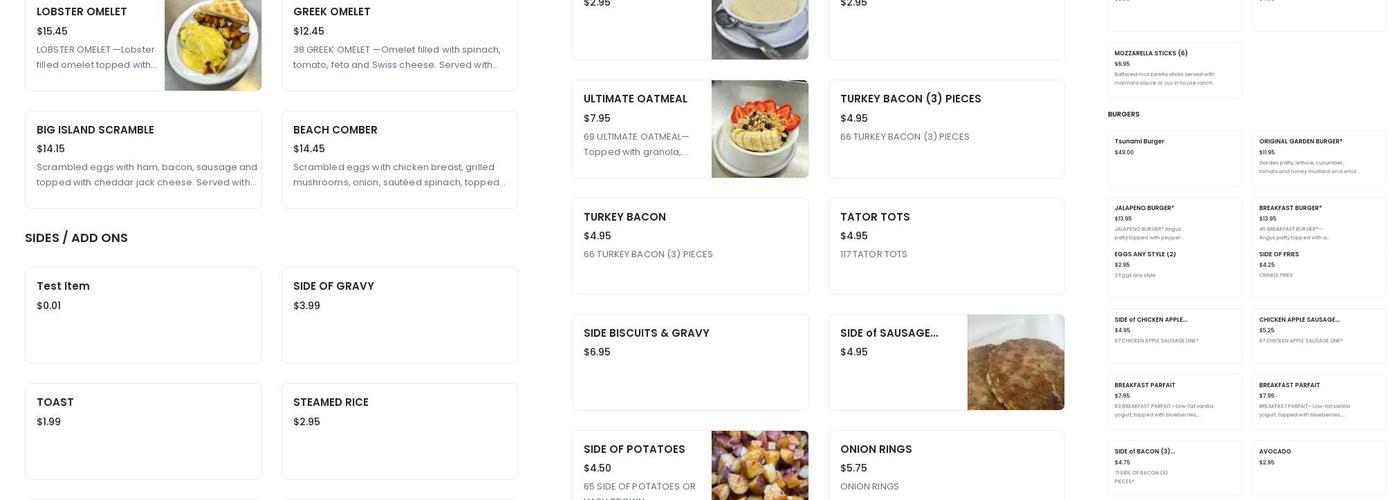The image size is (1400, 500).
Task: Select the Tator Tots item
Action: pos(947,246)
